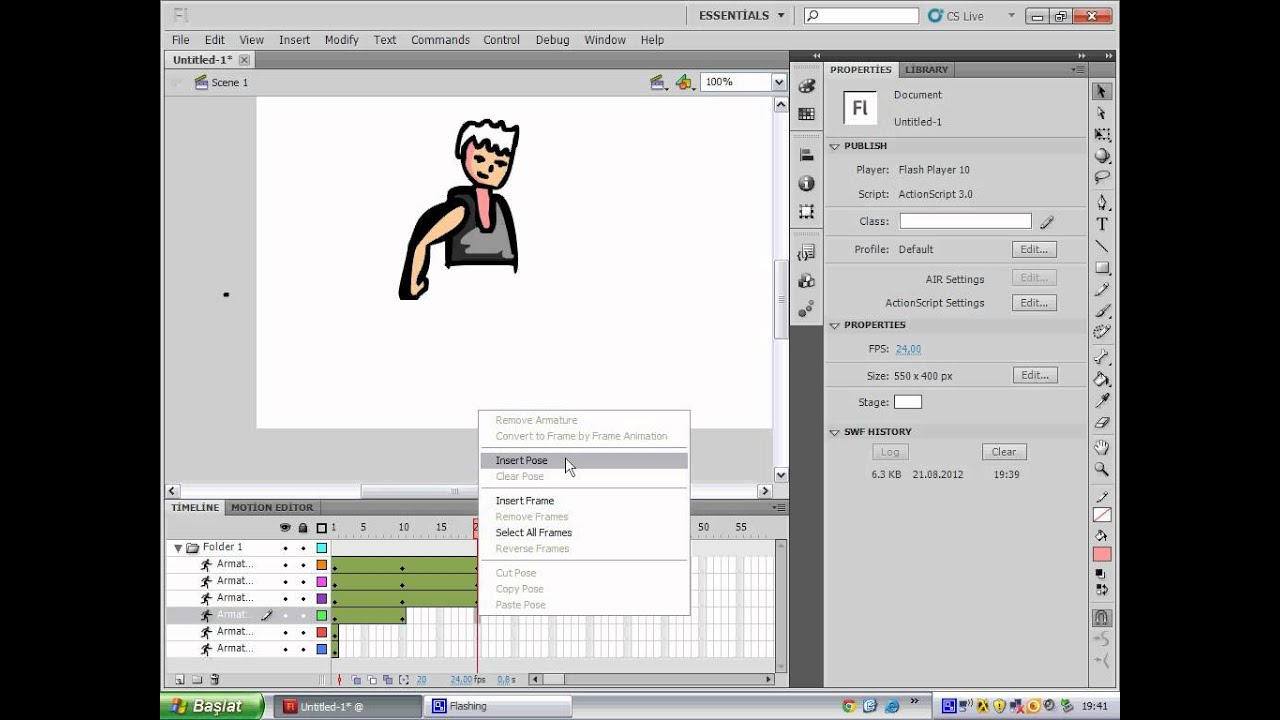This screenshot has width=1280, height=720.
Task: Open the Stage color swatch
Action: (907, 402)
